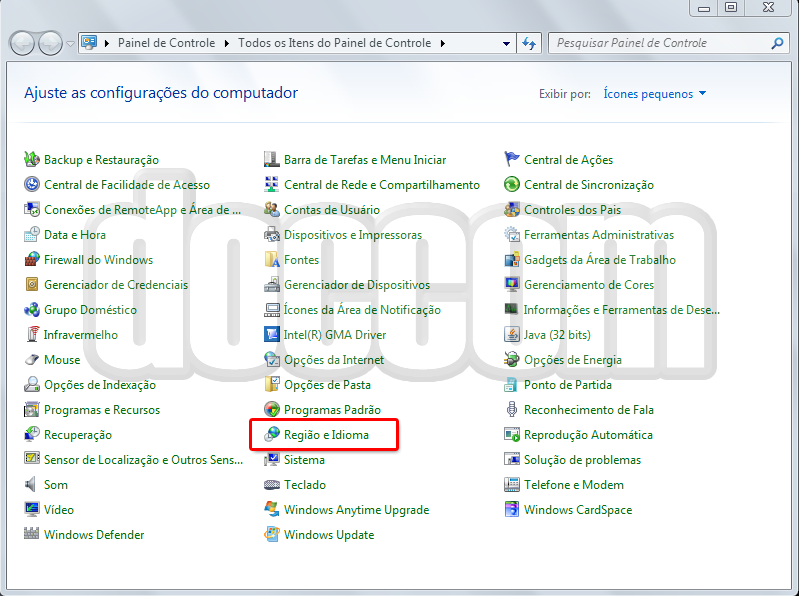Open the Região e Idioma globe icon

272,434
